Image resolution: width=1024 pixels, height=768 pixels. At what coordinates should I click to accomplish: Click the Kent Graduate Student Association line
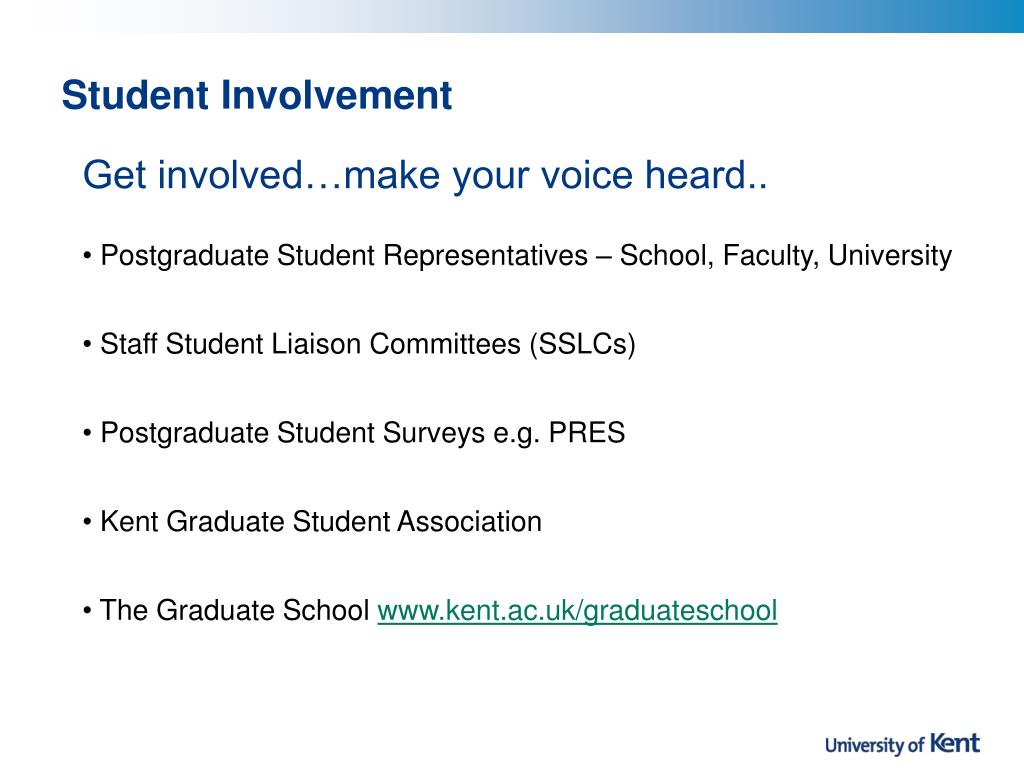(x=312, y=522)
